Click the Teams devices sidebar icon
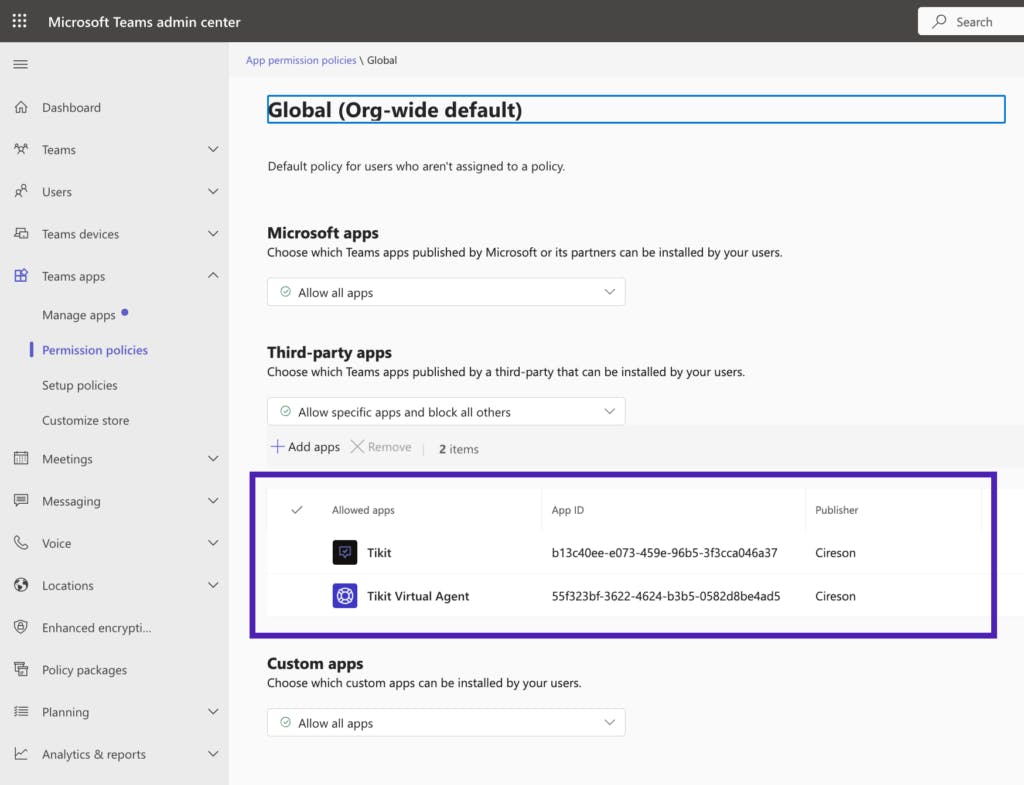1024x785 pixels. pyautogui.click(x=21, y=234)
